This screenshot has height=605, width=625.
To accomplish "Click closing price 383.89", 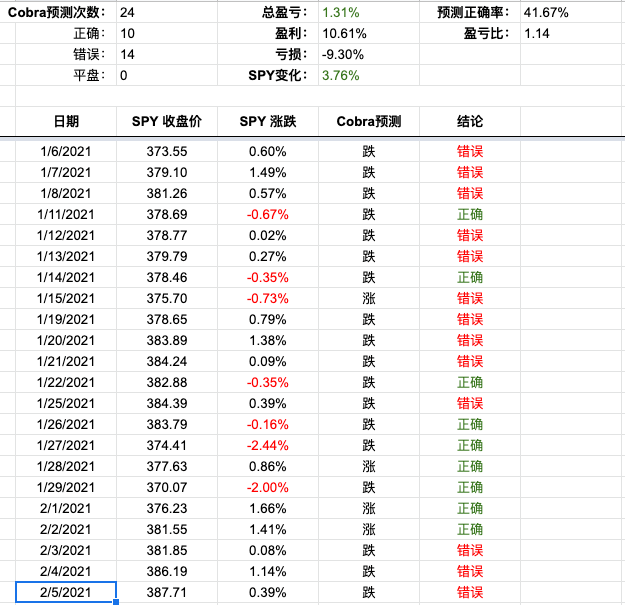I will (x=167, y=340).
